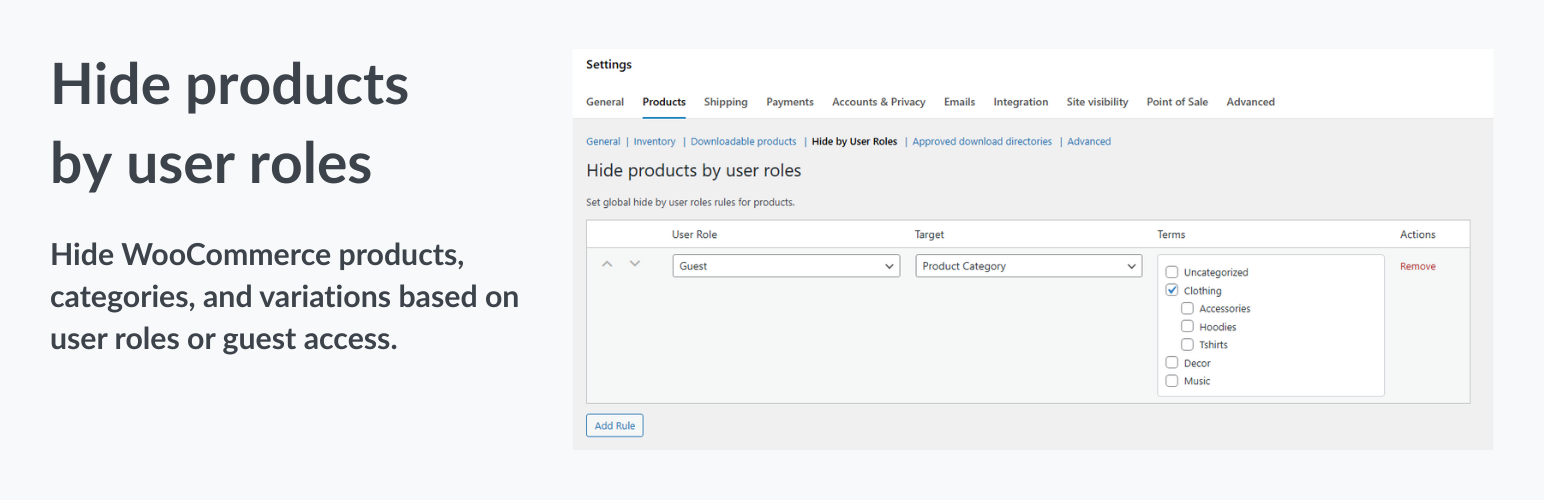This screenshot has width=1544, height=500.
Task: Open the Site visibility tab
Action: [1097, 102]
